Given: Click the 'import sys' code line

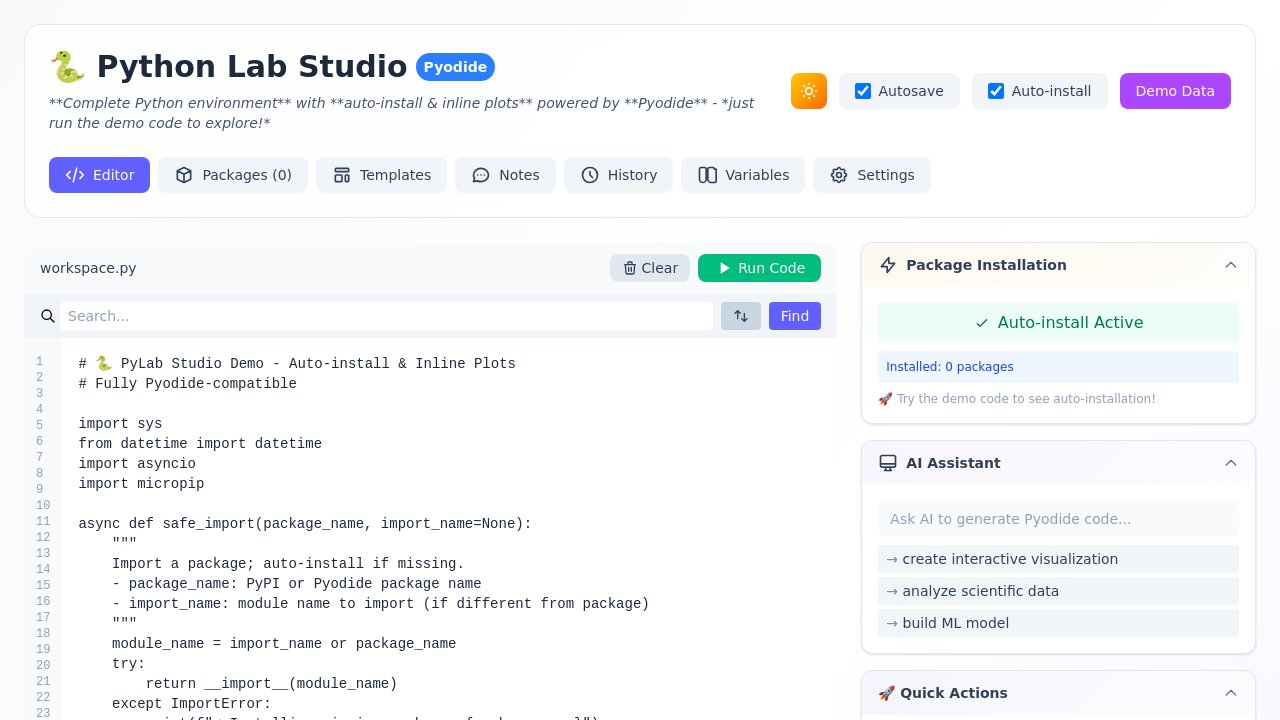Looking at the screenshot, I should click(x=120, y=424).
